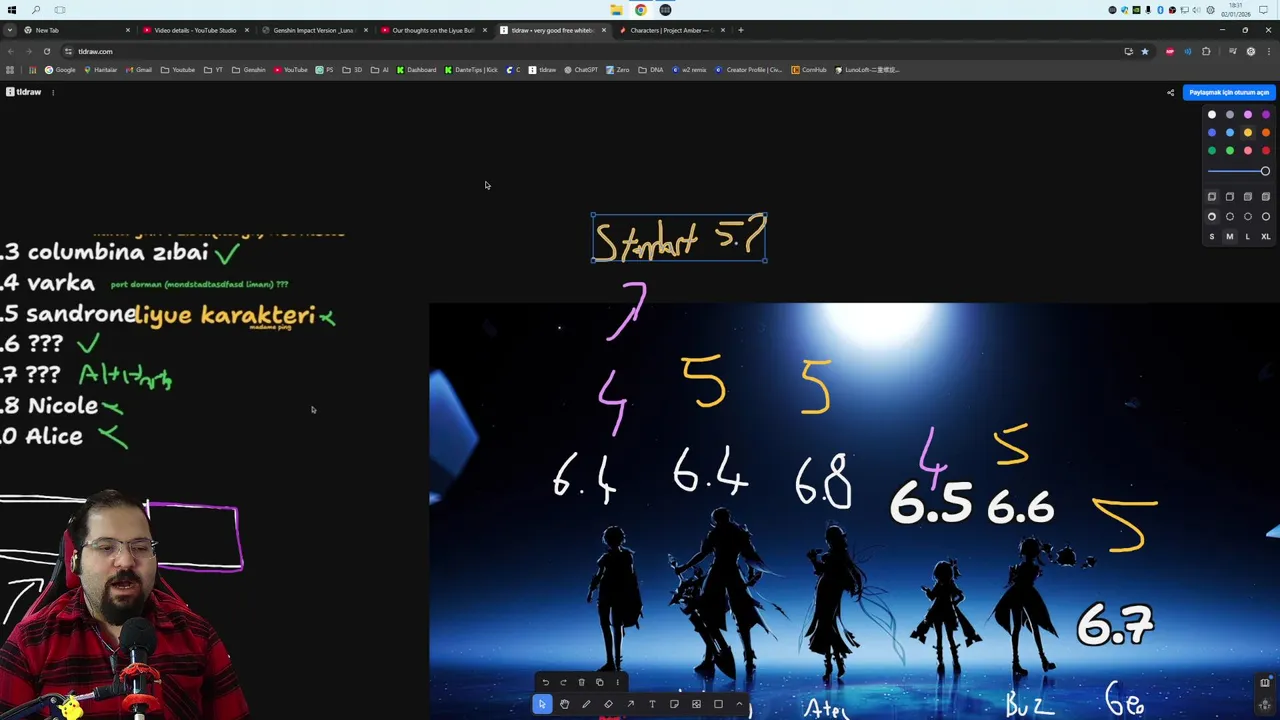The height and width of the screenshot is (720, 1280).
Task: Switch to the New Tab browser tab
Action: (x=74, y=30)
